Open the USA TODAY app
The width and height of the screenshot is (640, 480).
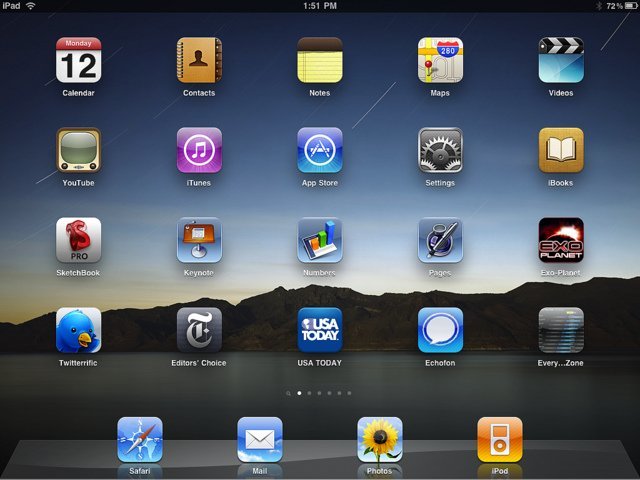(x=319, y=330)
